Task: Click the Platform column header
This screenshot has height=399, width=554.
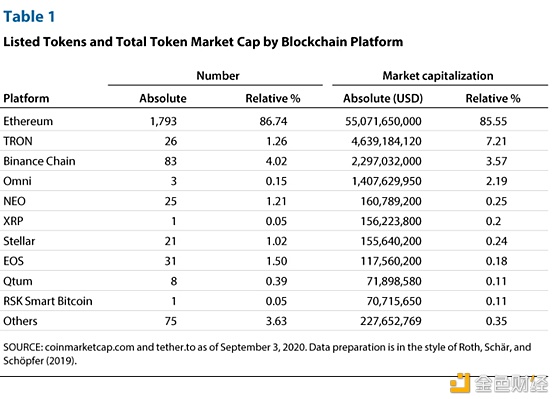Action: point(26,98)
